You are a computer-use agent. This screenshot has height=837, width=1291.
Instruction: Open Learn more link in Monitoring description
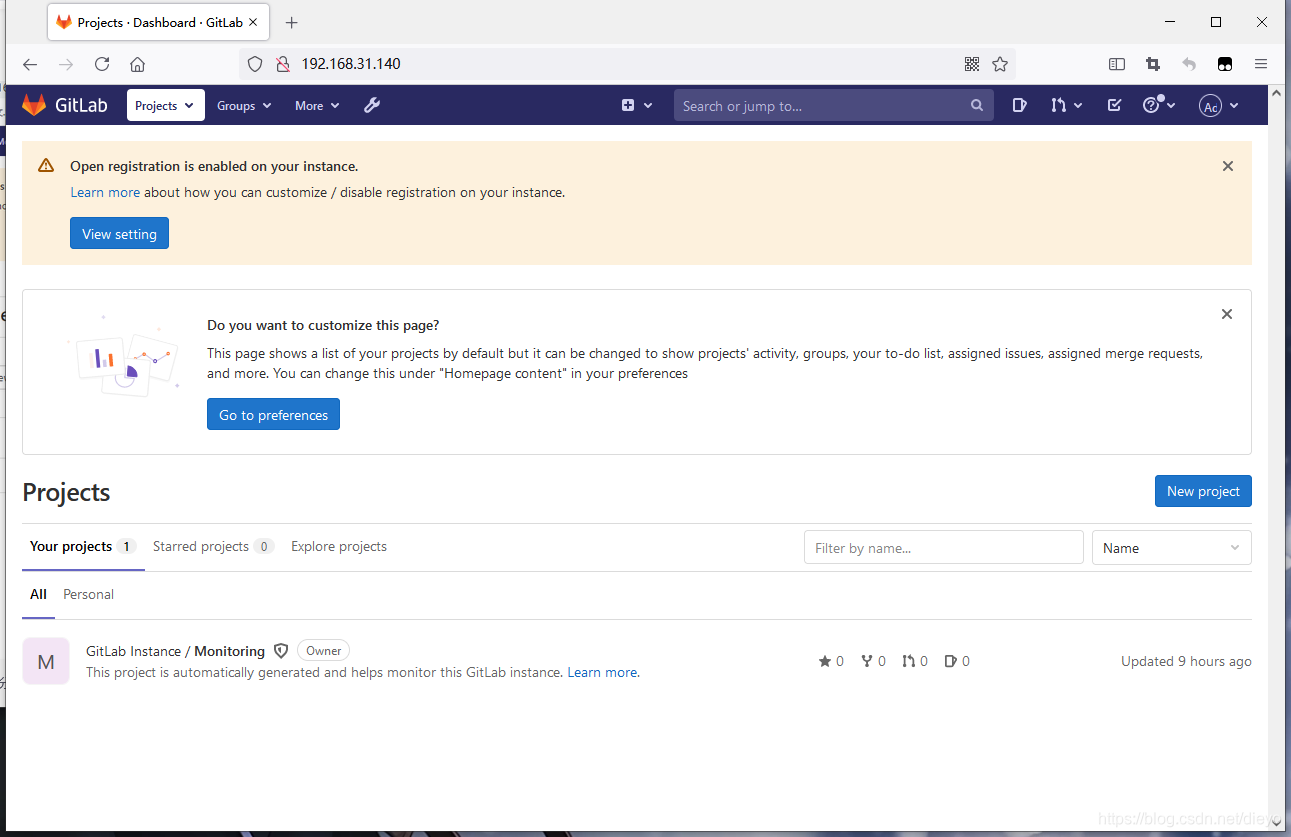[602, 672]
